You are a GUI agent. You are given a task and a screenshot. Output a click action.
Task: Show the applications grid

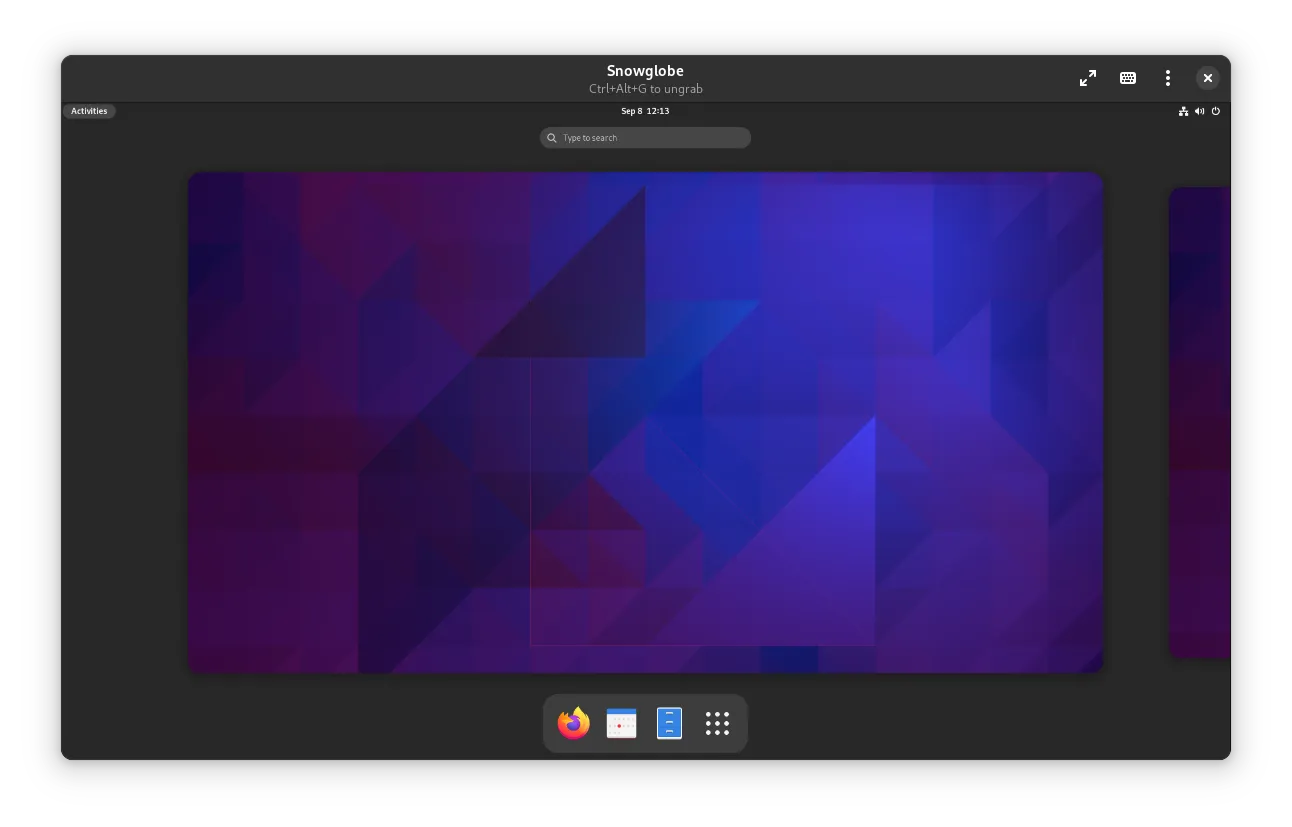pyautogui.click(x=717, y=723)
